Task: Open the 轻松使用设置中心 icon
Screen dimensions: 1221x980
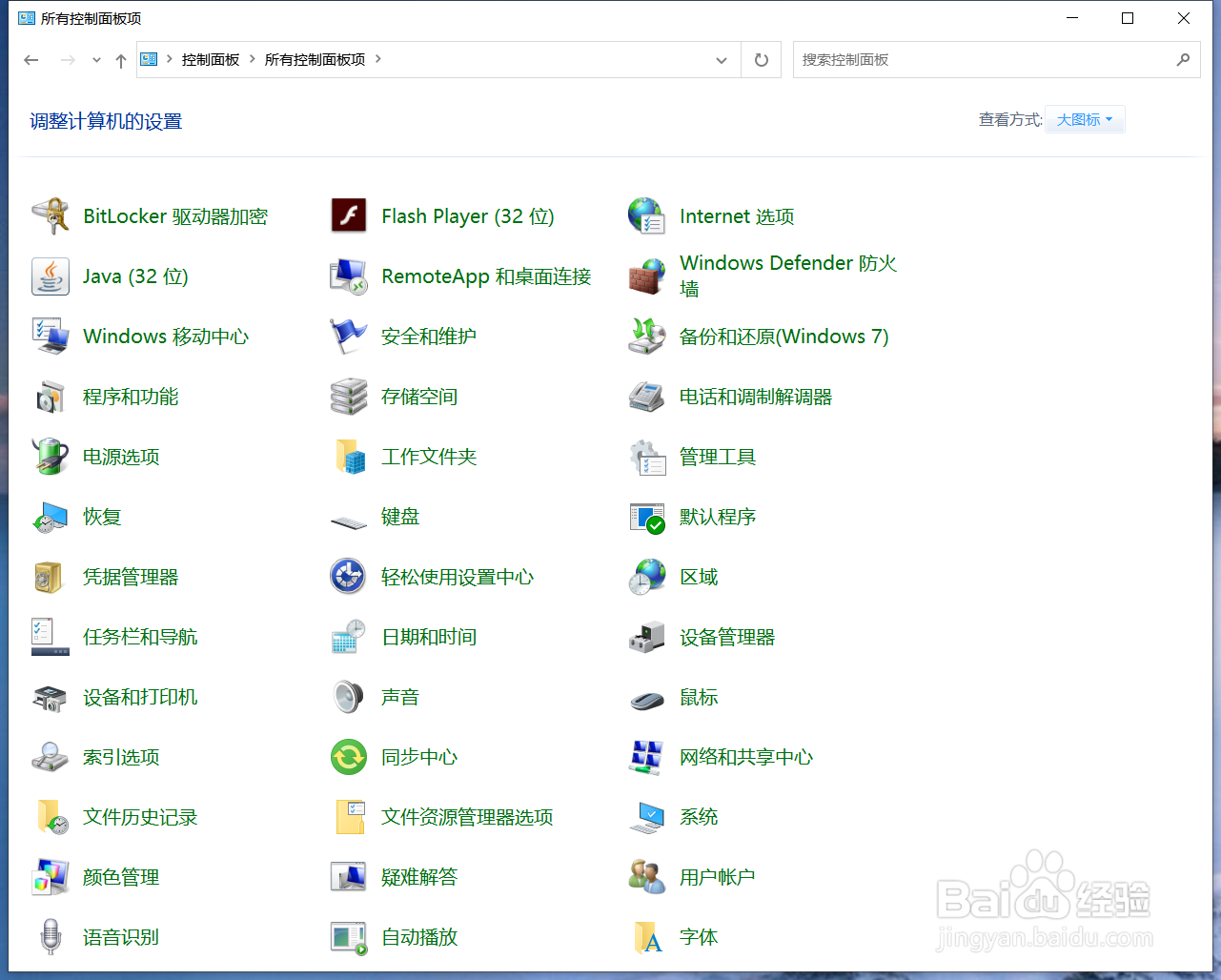Action: pos(349,577)
